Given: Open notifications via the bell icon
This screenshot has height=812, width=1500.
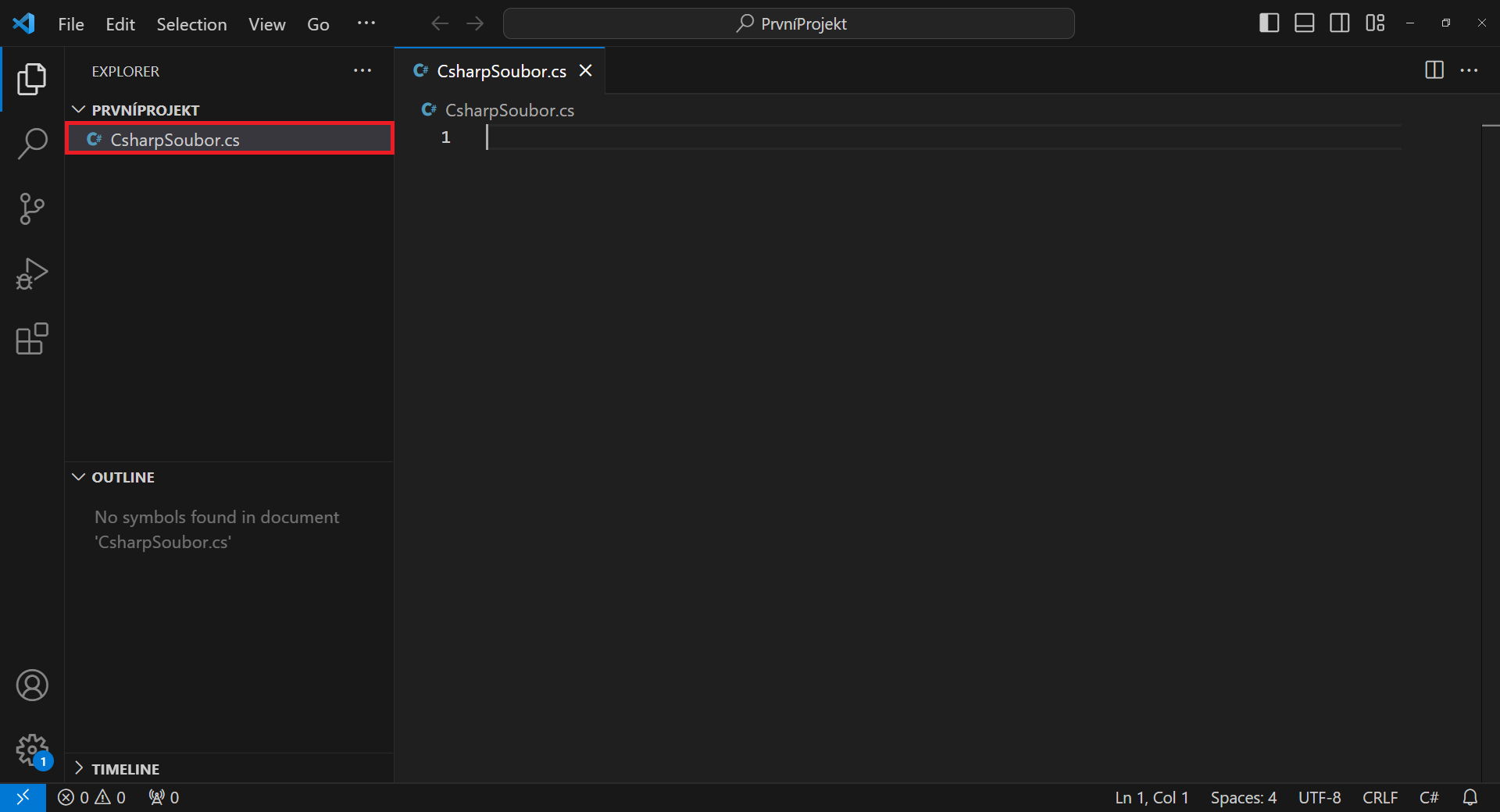Looking at the screenshot, I should pos(1470,797).
